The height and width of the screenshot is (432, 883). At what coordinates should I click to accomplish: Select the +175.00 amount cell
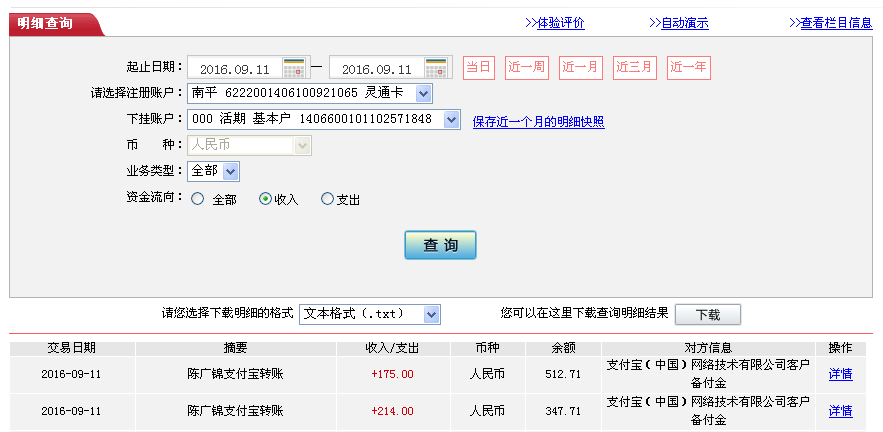click(393, 374)
